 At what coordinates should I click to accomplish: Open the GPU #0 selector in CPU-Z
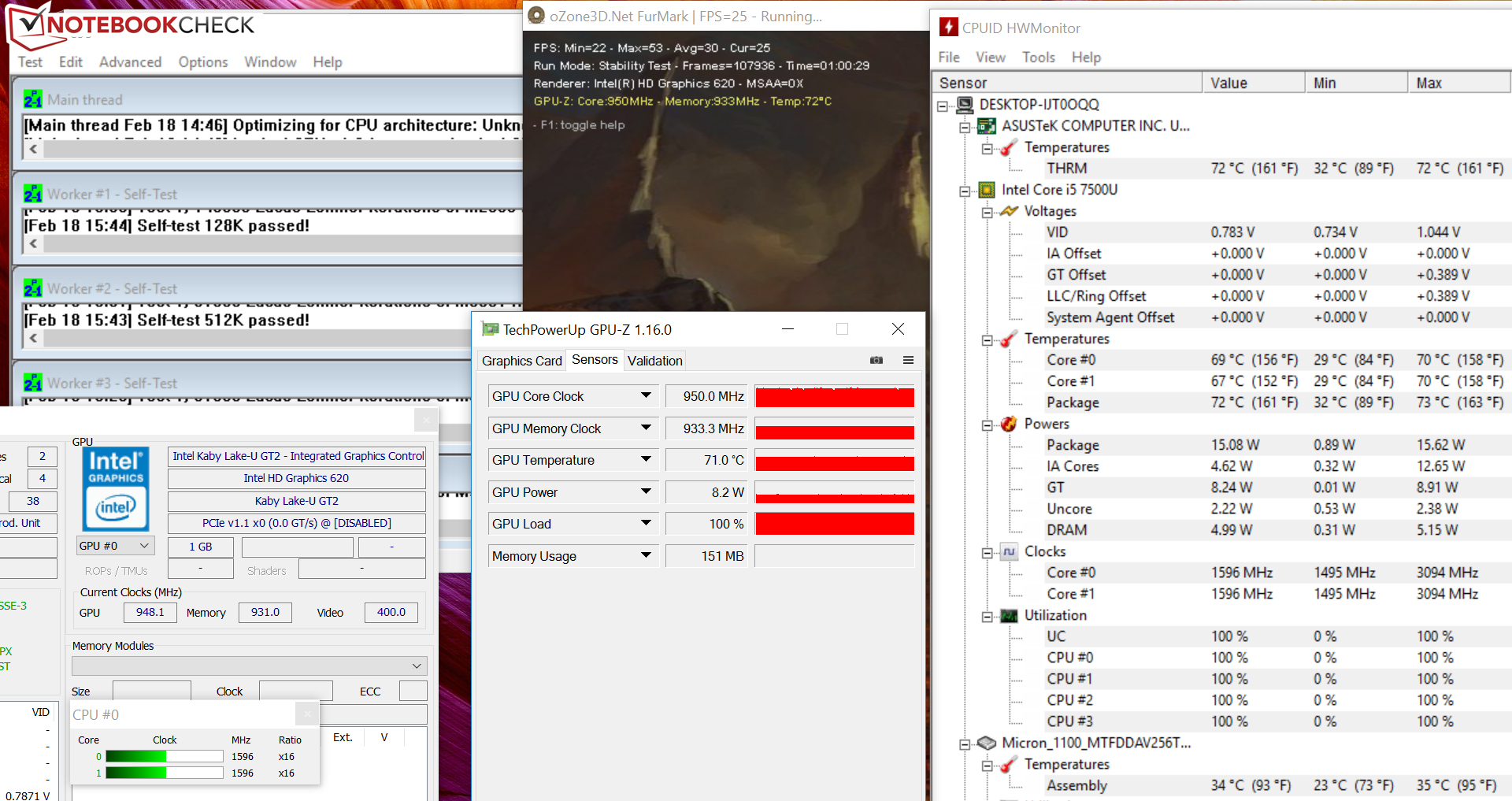(115, 546)
